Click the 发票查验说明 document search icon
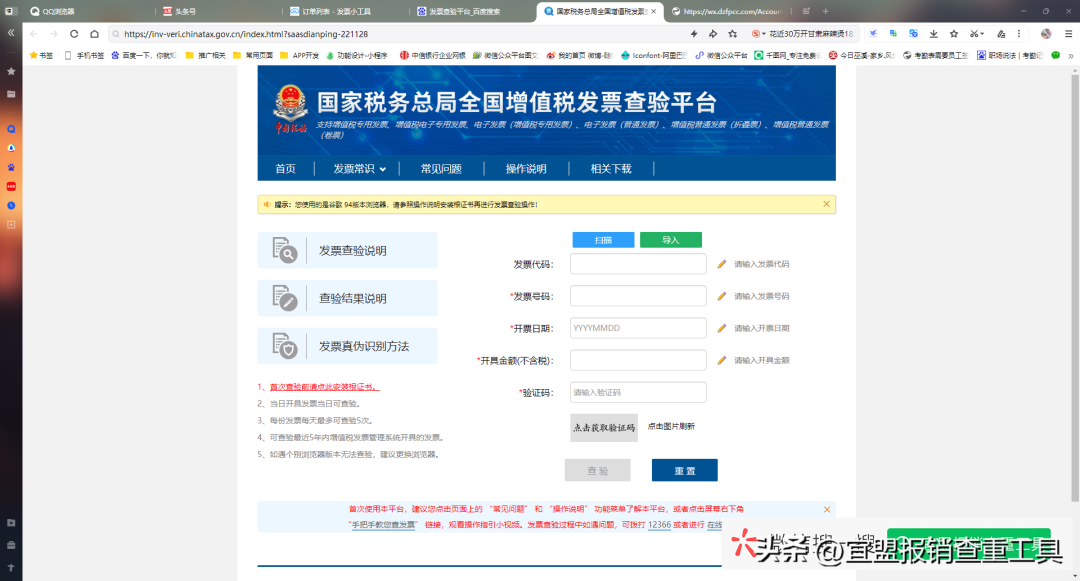 tap(284, 250)
